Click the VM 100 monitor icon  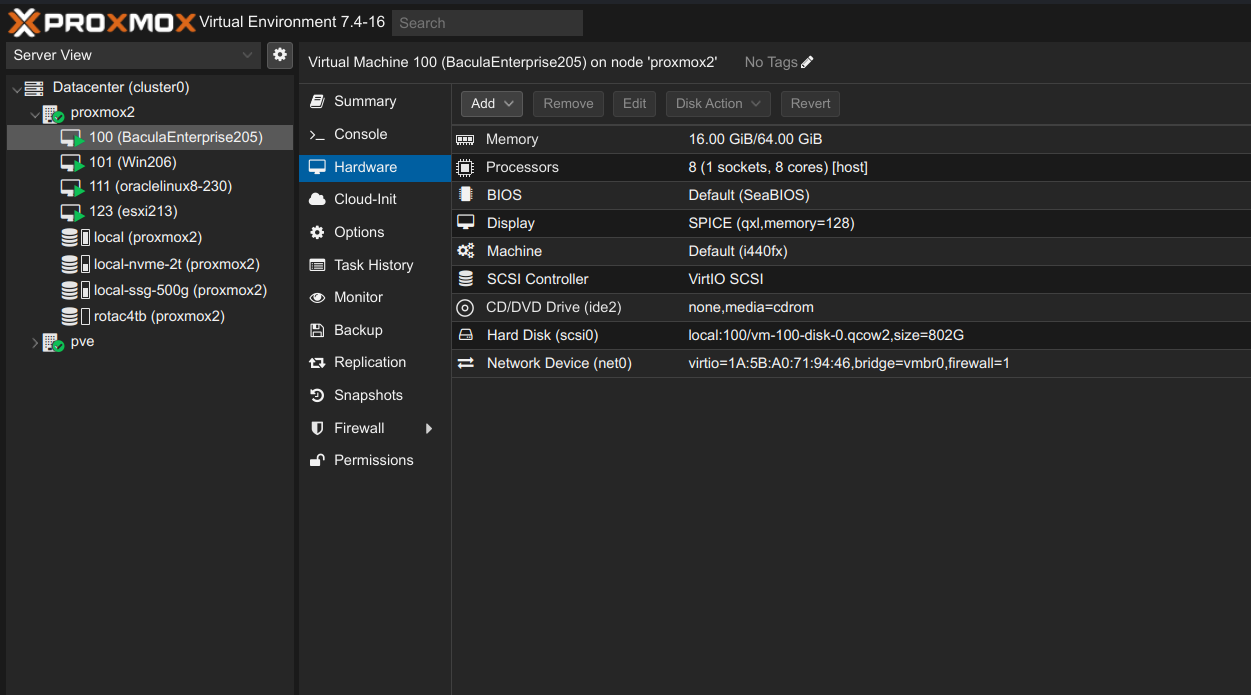72,138
